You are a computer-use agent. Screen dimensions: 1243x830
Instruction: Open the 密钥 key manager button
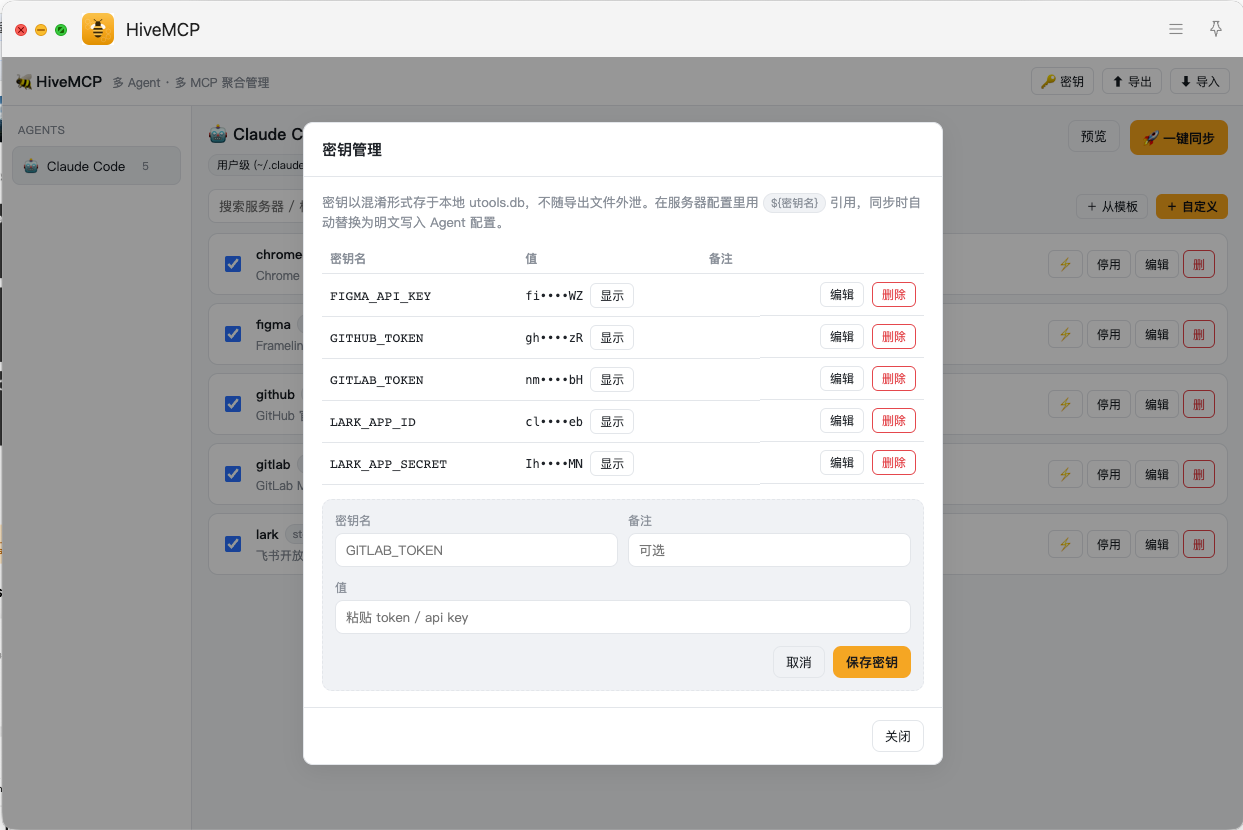(x=1062, y=81)
